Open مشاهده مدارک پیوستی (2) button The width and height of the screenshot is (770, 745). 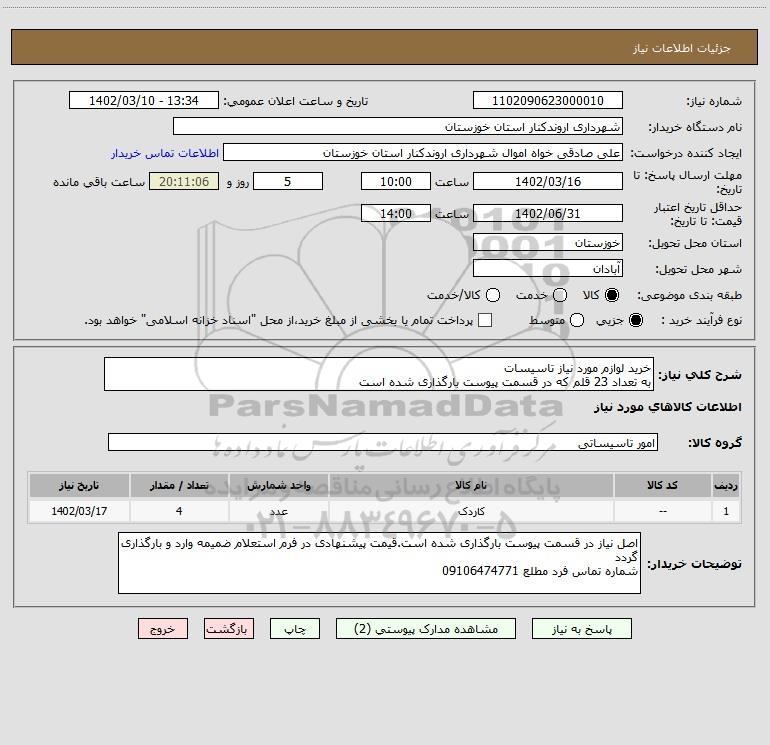point(426,629)
